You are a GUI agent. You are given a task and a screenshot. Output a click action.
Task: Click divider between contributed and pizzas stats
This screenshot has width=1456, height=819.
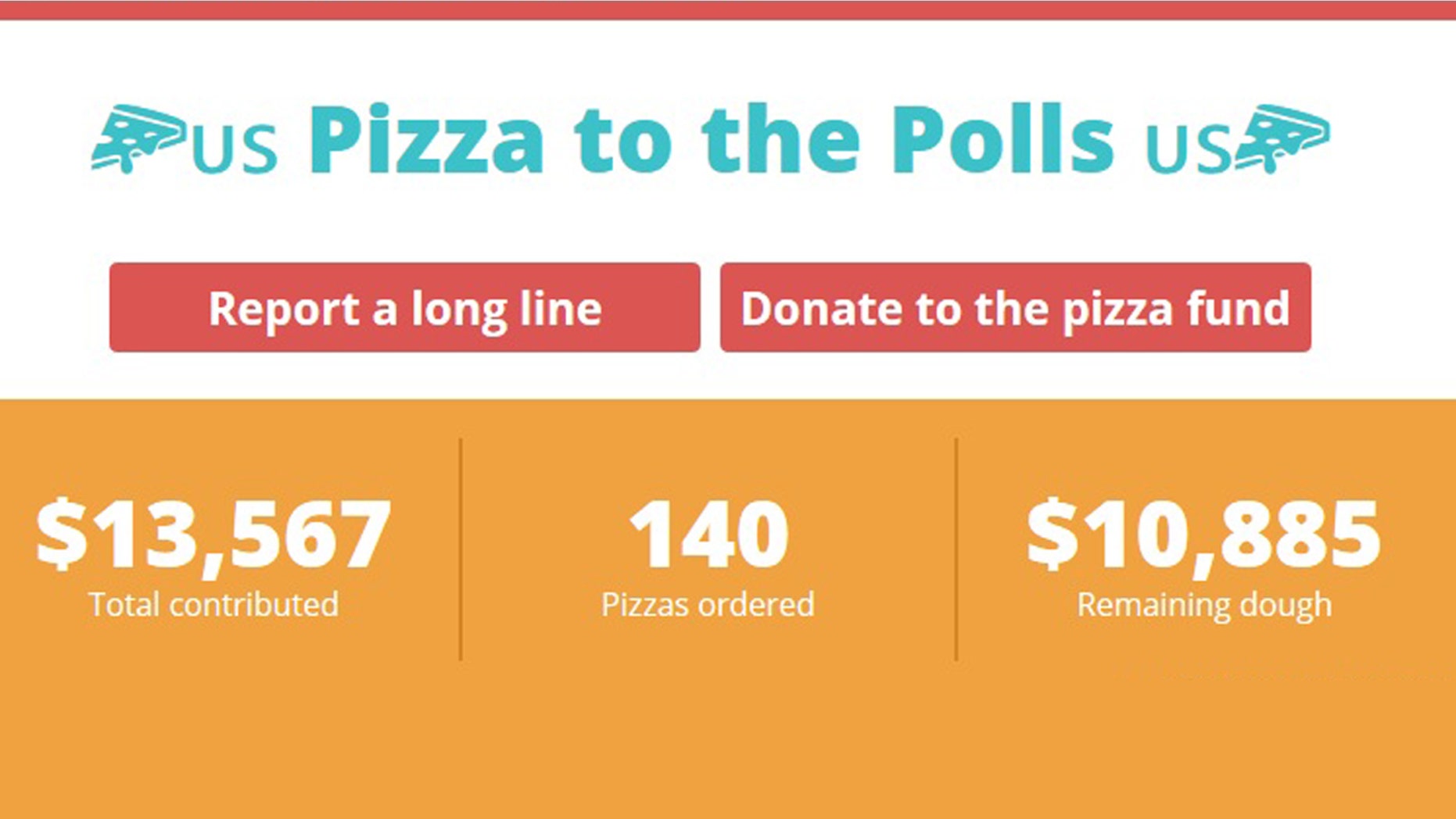point(461,549)
